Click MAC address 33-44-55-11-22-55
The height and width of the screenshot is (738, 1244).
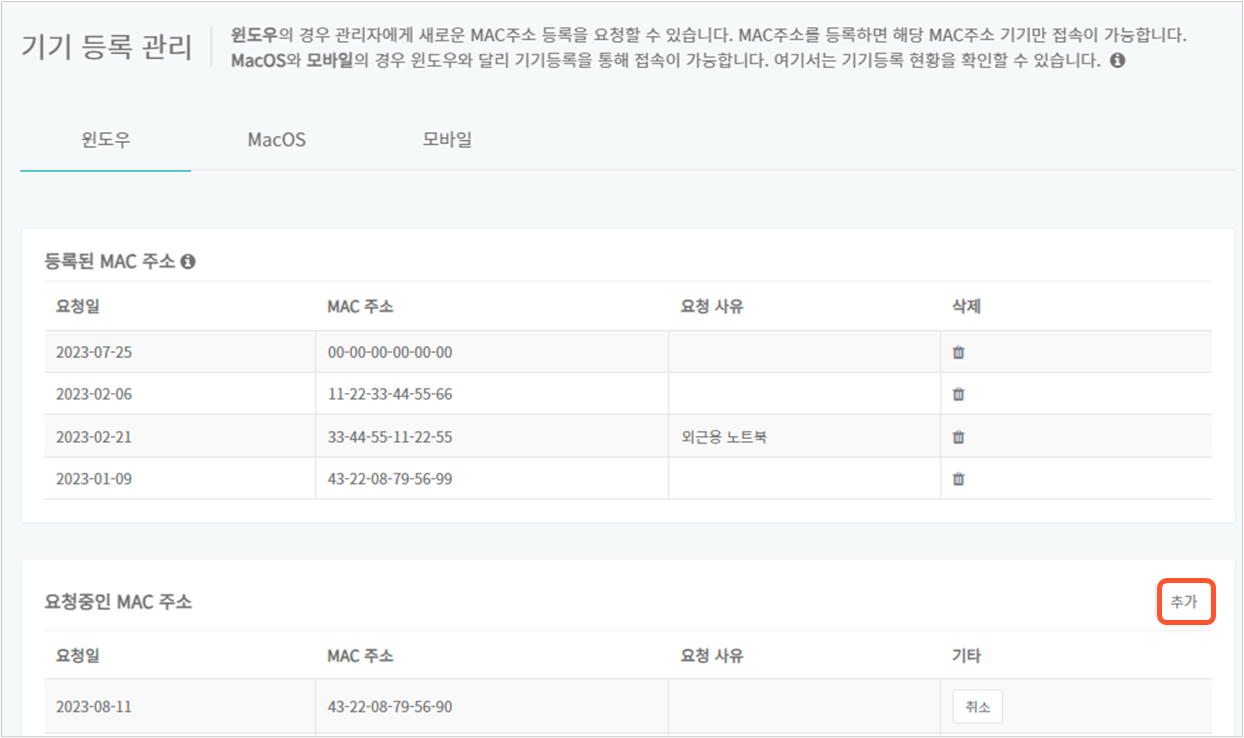[x=390, y=437]
